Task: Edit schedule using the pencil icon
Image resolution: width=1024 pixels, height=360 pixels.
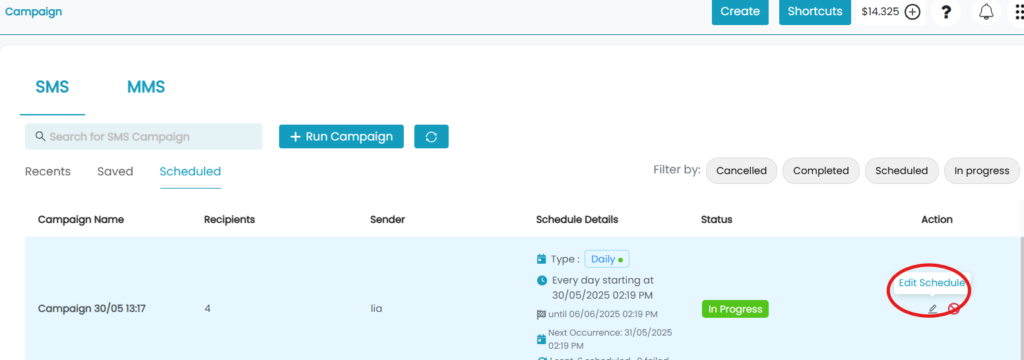Action: [933, 309]
